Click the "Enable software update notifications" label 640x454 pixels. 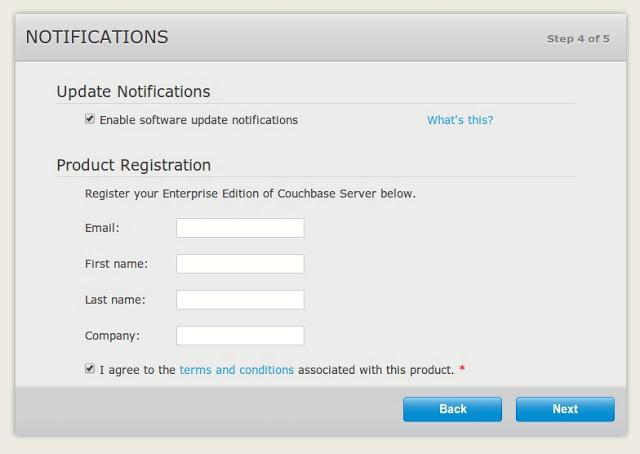(x=199, y=120)
